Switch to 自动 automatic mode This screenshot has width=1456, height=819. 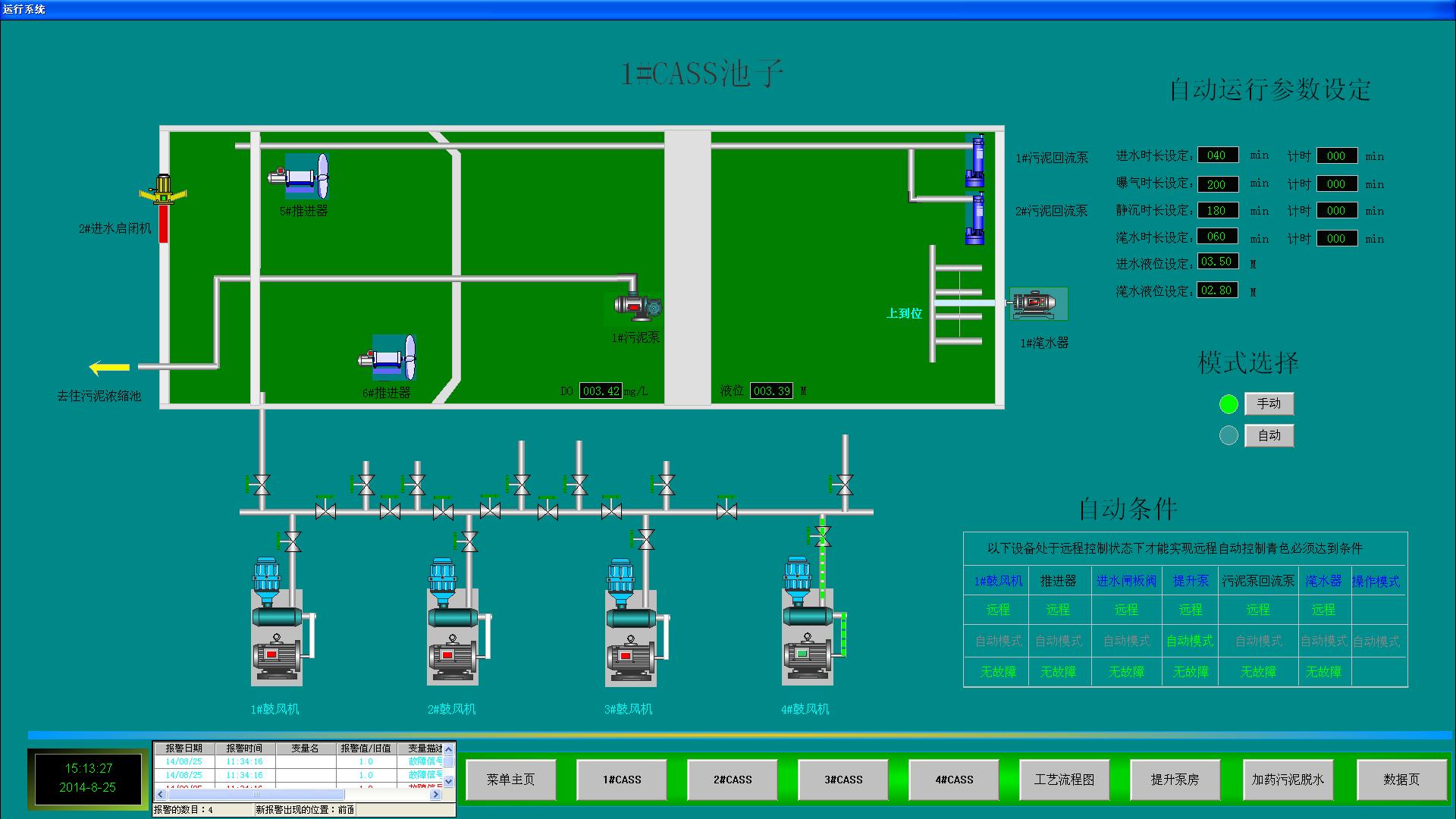click(x=1269, y=436)
